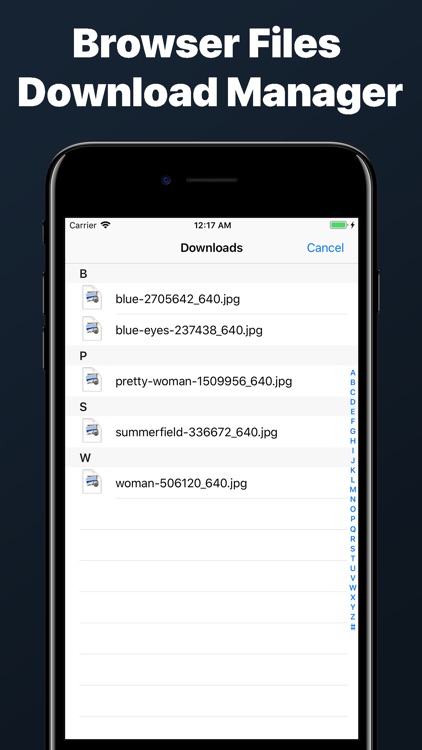Click the Downloads title
The image size is (422, 750).
pyautogui.click(x=211, y=248)
